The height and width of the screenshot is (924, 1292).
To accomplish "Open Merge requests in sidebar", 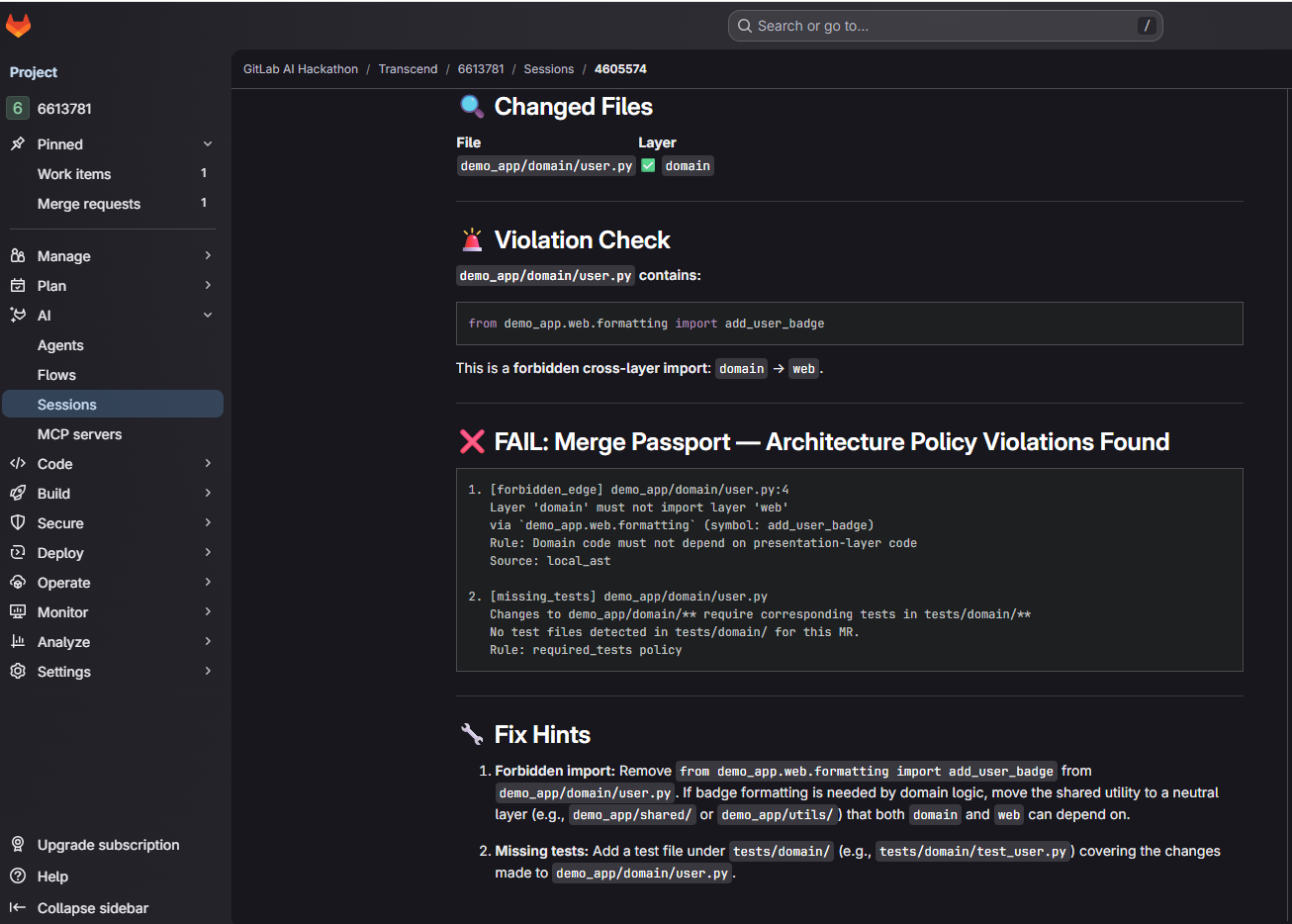I will 113,204.
